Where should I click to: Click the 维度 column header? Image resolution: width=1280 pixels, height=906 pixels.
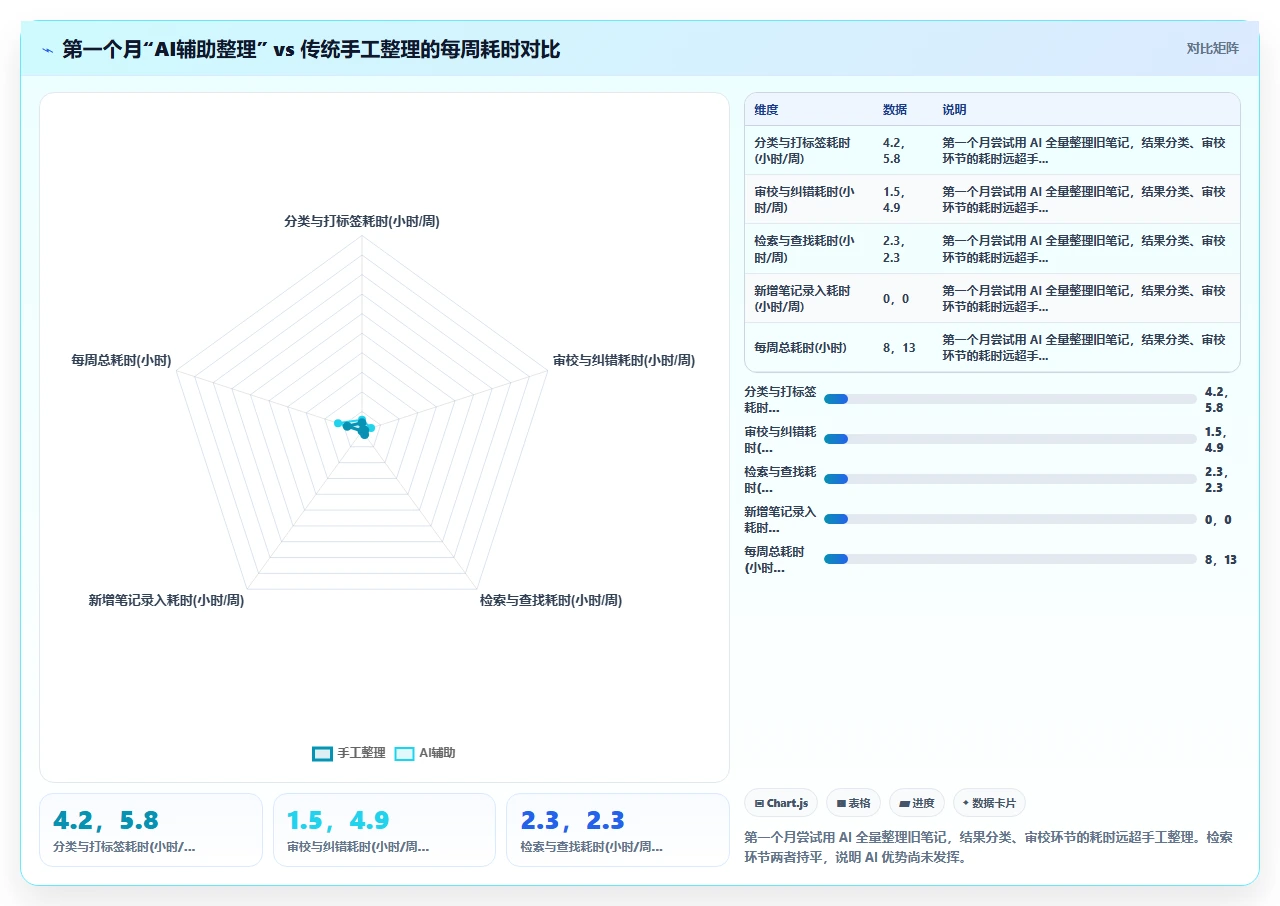pos(766,110)
